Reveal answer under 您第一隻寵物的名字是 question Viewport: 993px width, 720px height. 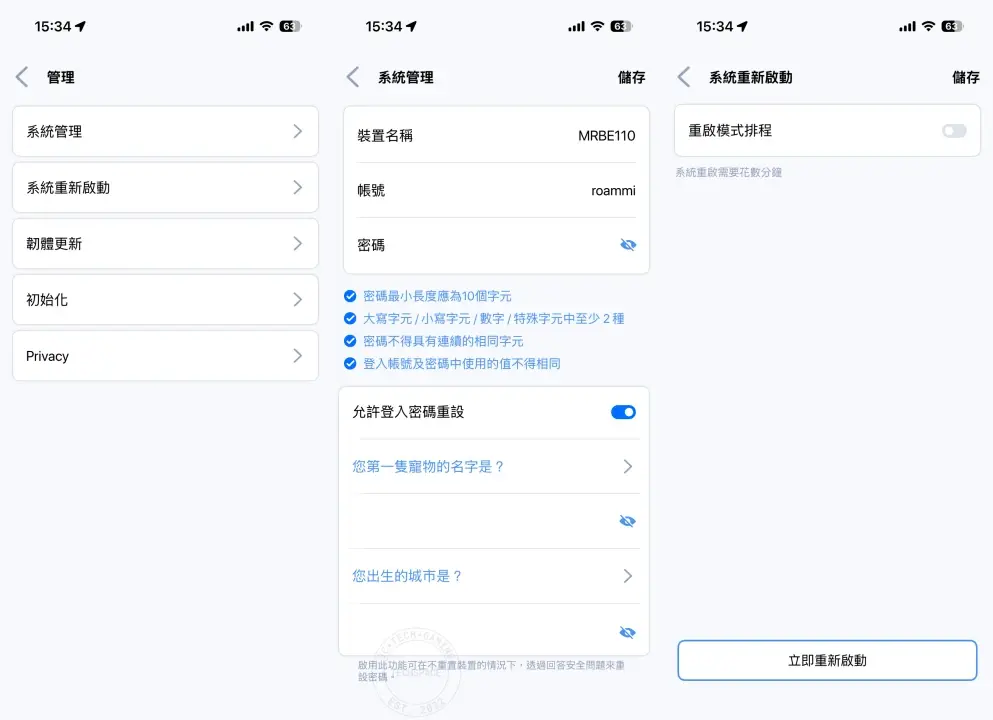click(x=627, y=521)
